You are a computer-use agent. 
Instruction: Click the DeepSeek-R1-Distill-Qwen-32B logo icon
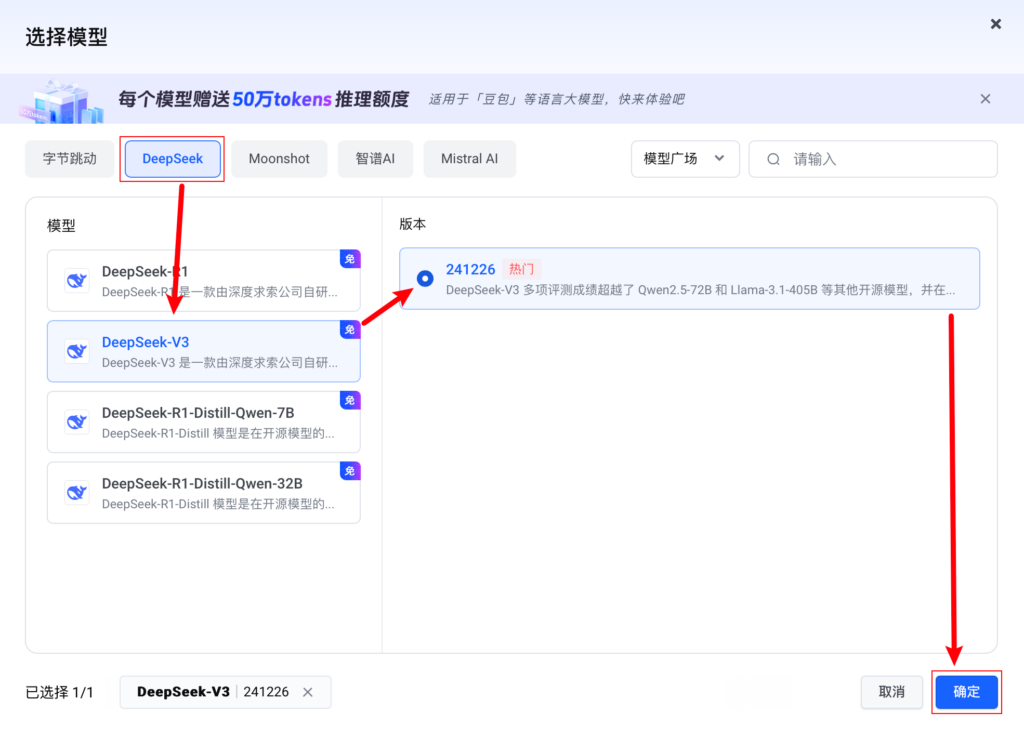pos(77,492)
